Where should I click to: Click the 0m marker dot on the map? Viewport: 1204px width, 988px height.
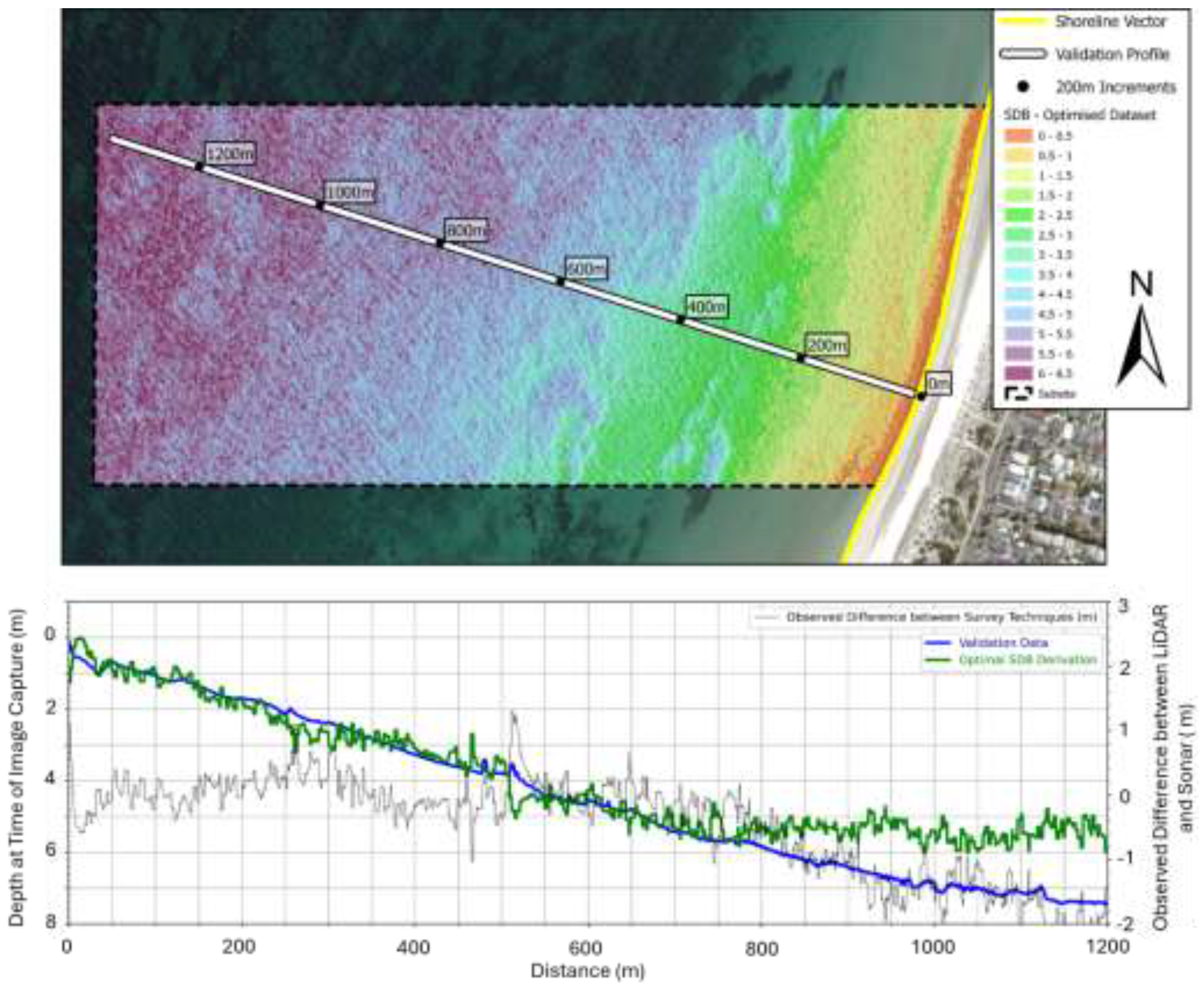[x=921, y=396]
